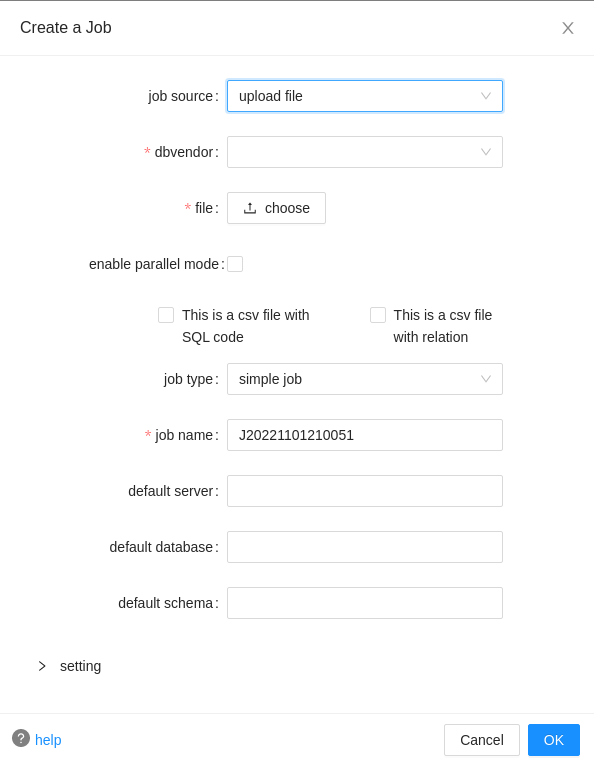Open the job source 'upload file' dropdown
The image size is (594, 762).
pos(365,96)
